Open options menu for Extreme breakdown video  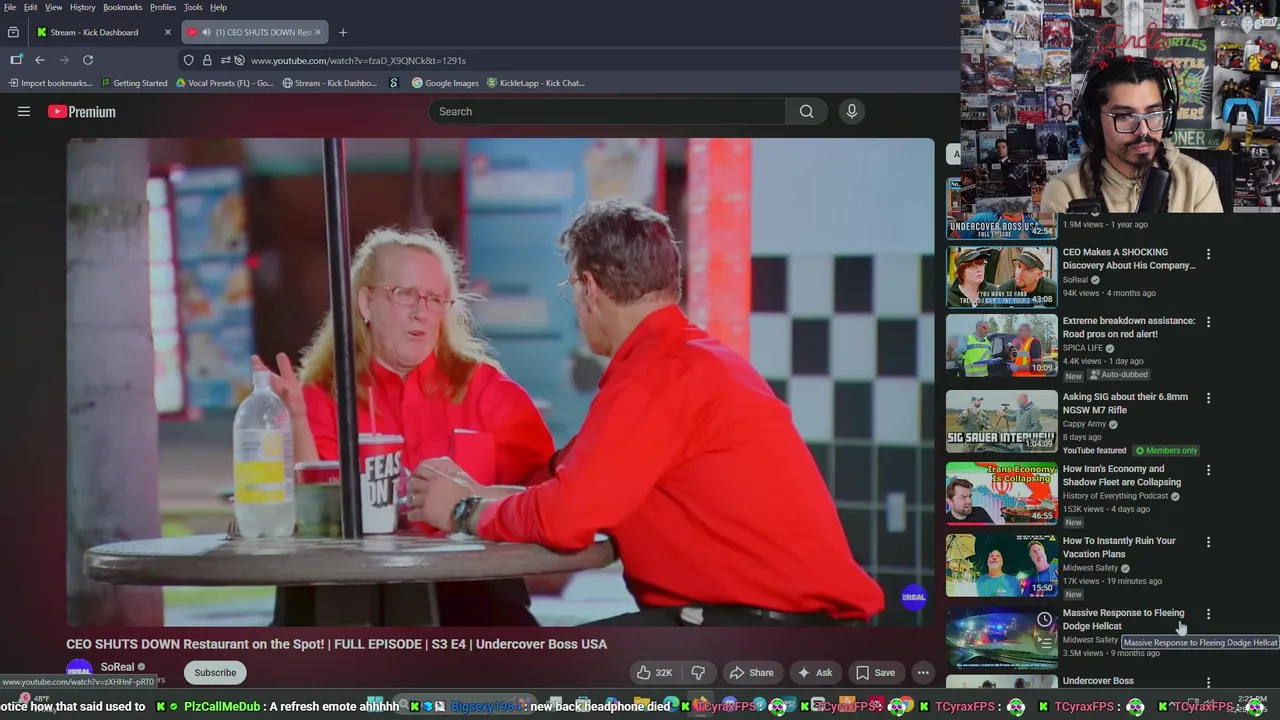(1208, 322)
